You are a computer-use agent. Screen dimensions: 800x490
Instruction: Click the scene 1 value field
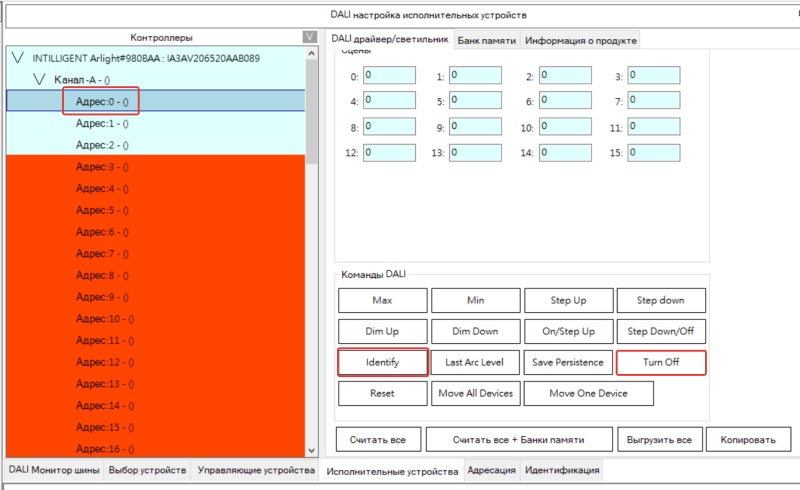pyautogui.click(x=475, y=75)
